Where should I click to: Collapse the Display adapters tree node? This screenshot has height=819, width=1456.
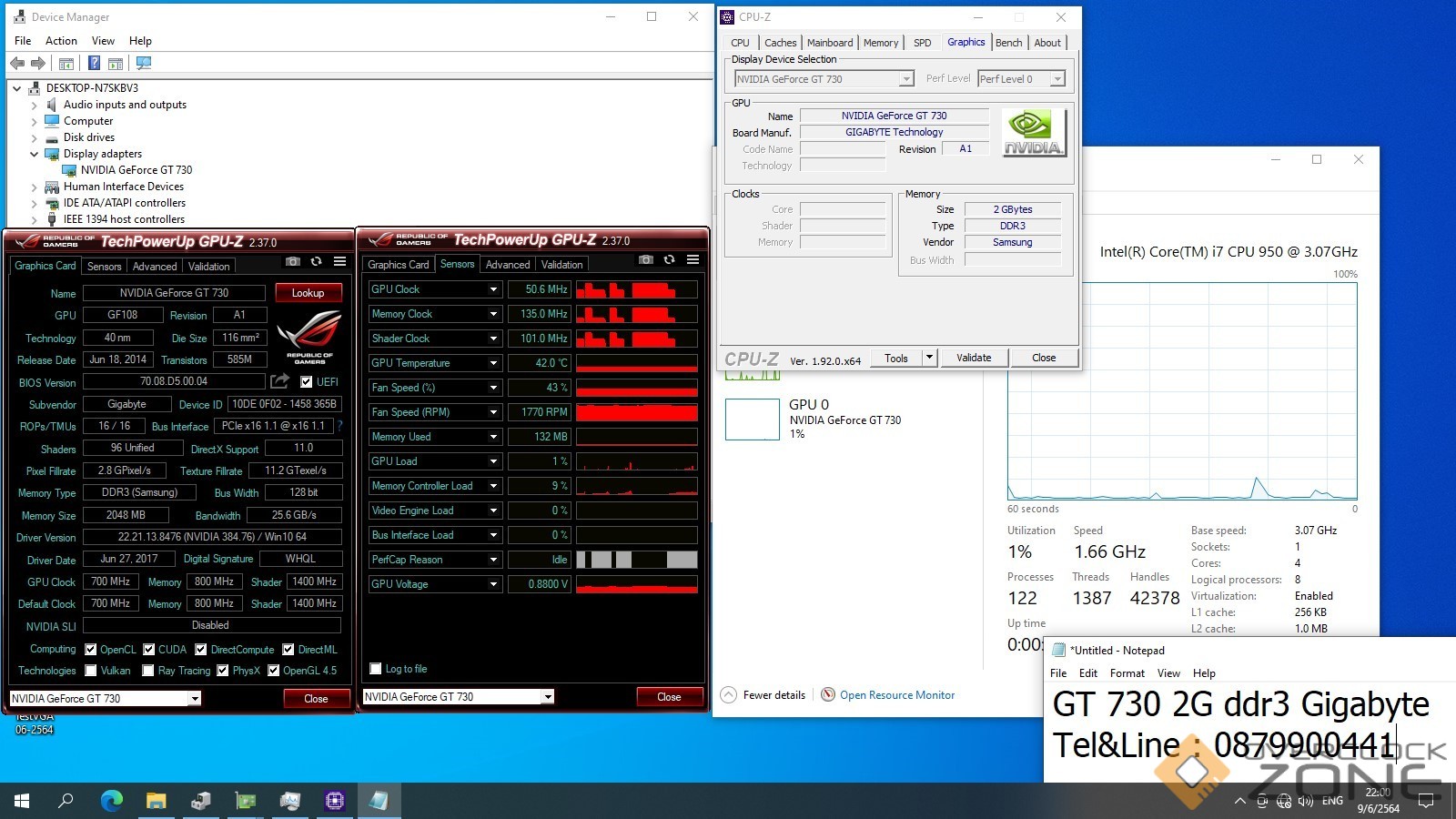tap(35, 154)
